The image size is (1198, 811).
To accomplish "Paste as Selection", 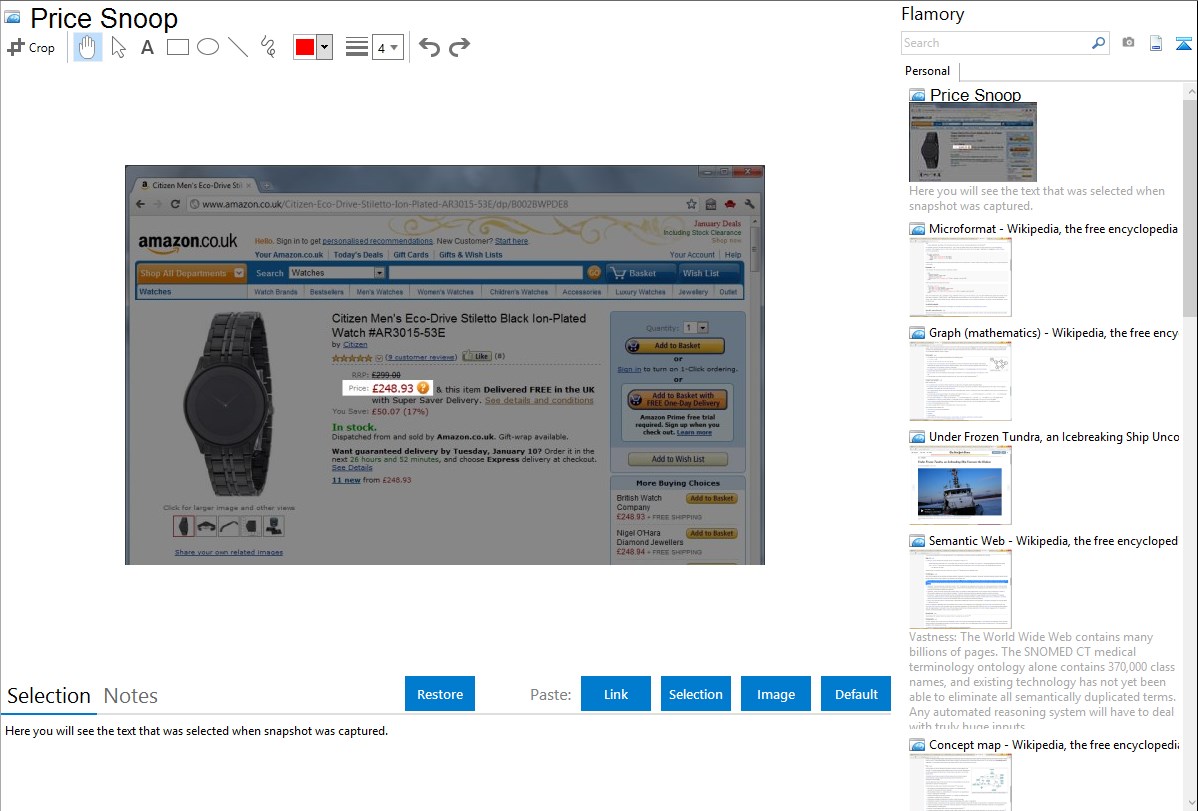I will pyautogui.click(x=695, y=694).
